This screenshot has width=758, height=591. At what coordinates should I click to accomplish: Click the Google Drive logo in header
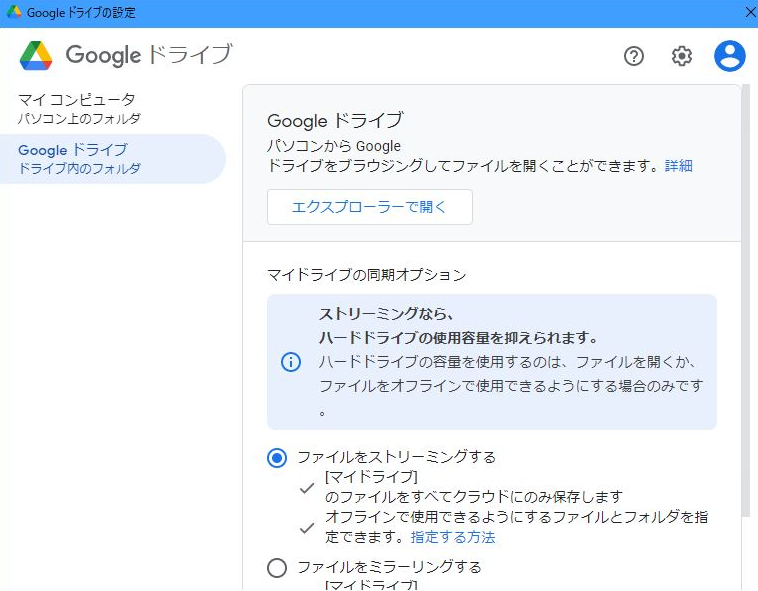36,55
